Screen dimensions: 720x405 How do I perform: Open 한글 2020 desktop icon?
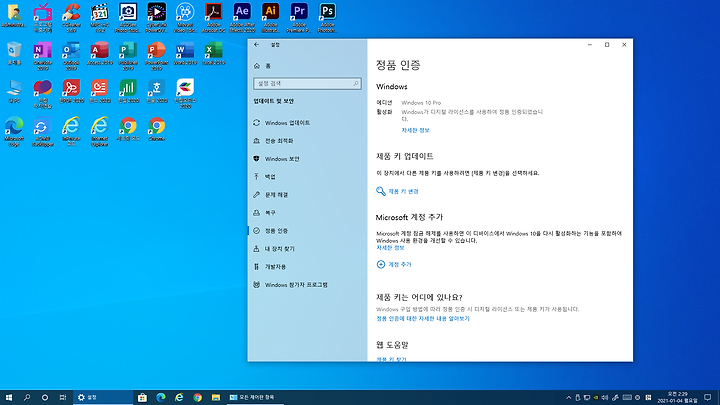click(157, 91)
